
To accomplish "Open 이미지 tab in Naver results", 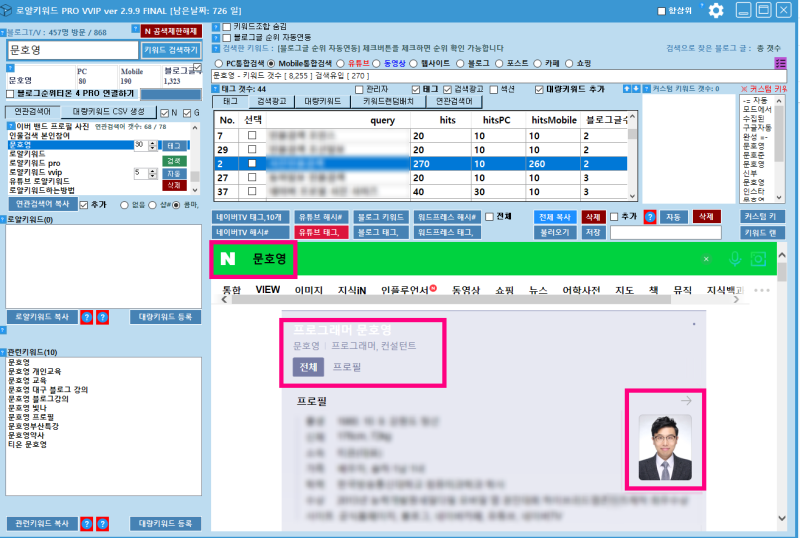I will click(x=309, y=290).
